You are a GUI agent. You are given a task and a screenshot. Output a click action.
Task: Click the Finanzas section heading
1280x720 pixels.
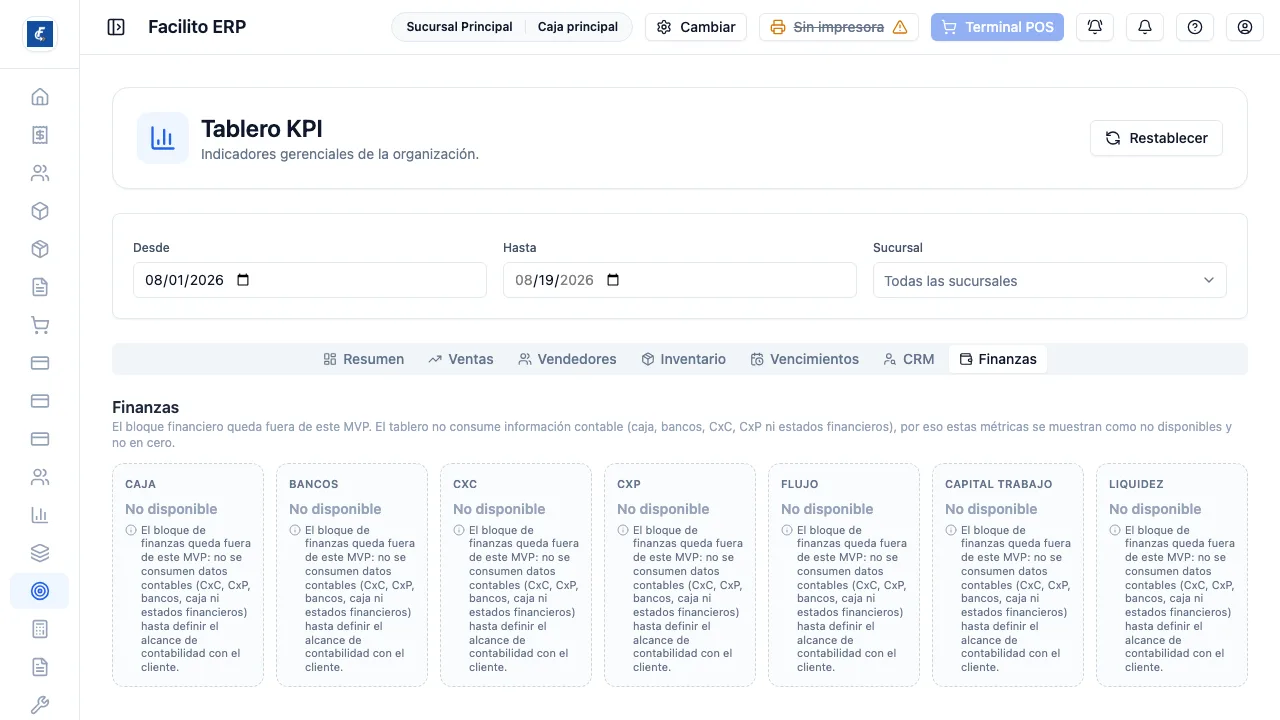[x=146, y=407]
